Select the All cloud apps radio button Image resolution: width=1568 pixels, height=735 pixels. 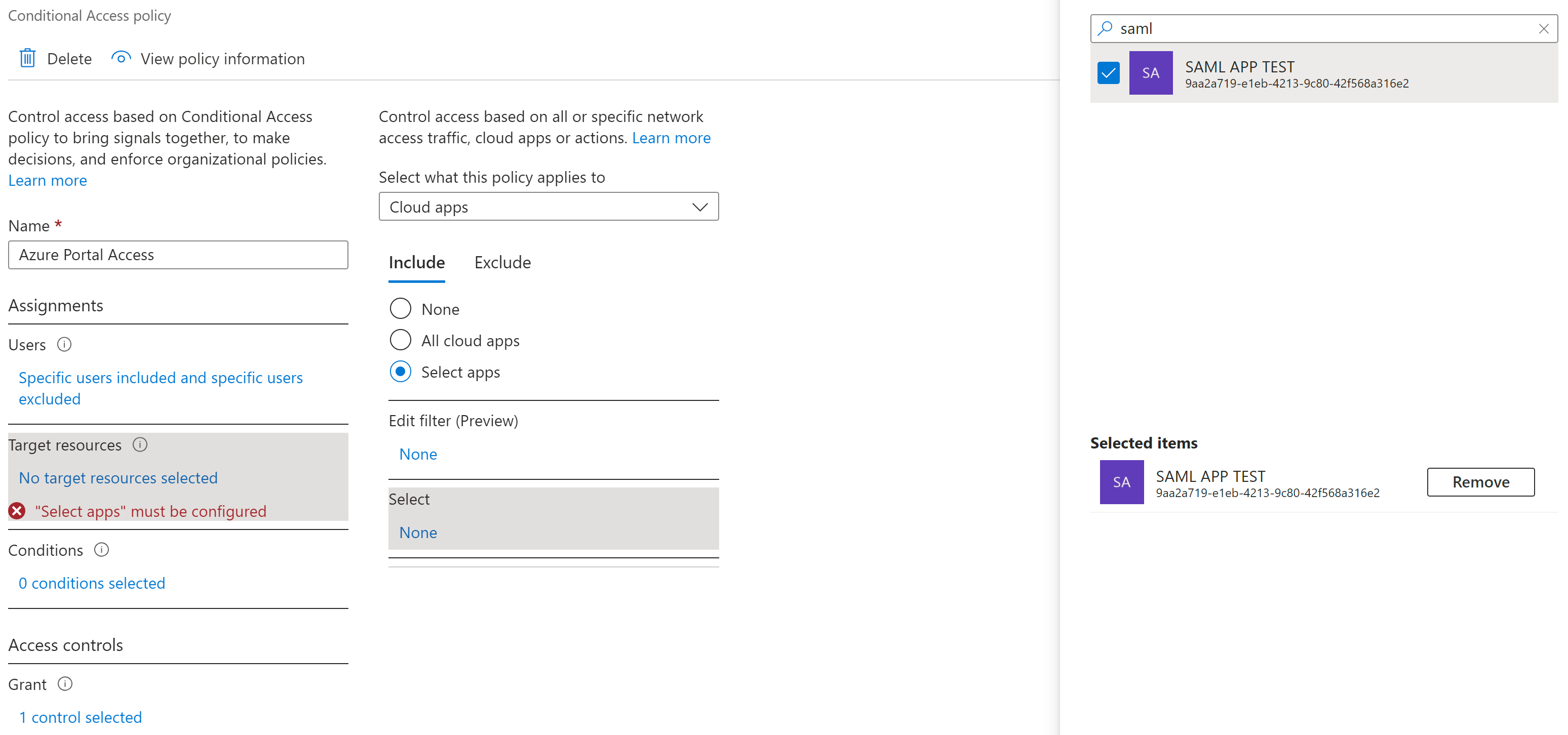coord(401,340)
